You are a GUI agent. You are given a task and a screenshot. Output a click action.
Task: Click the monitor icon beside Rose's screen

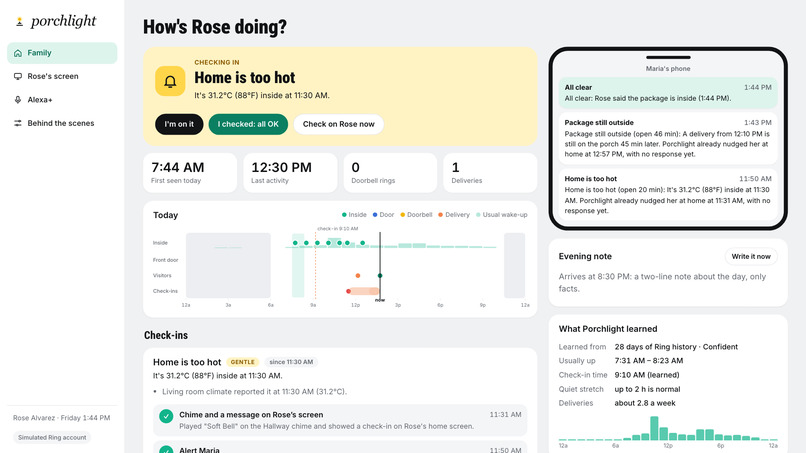[18, 76]
